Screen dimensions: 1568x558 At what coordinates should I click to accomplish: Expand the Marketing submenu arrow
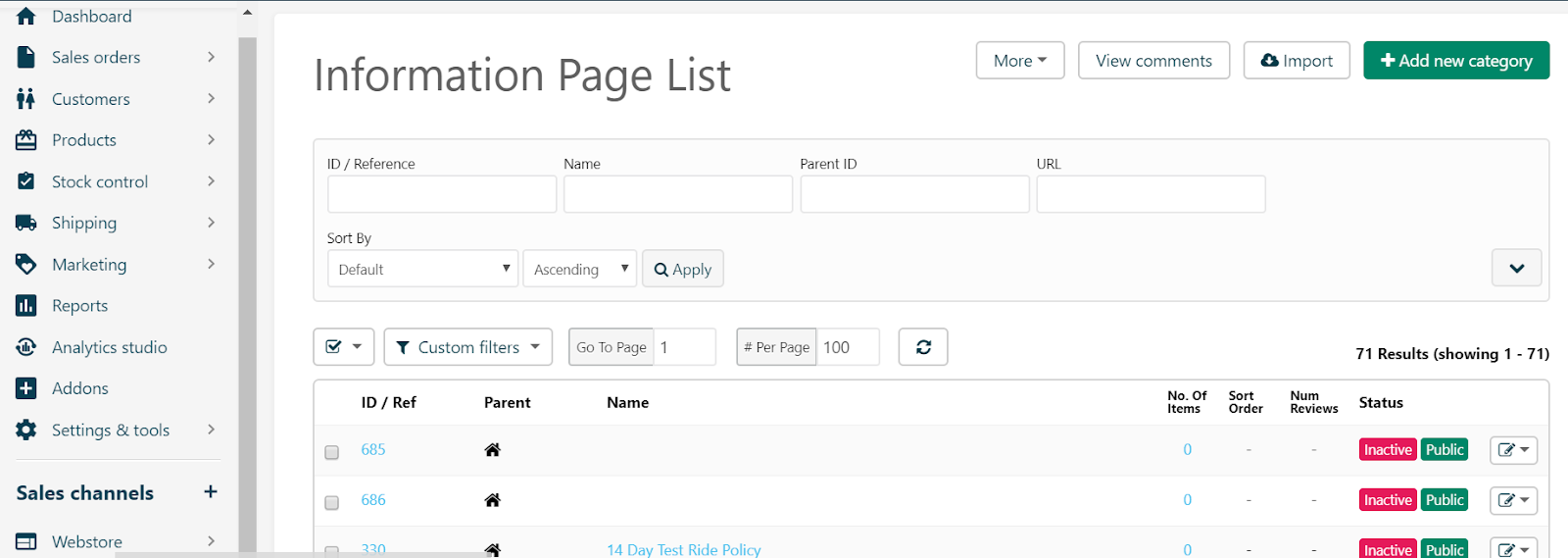coord(211,264)
